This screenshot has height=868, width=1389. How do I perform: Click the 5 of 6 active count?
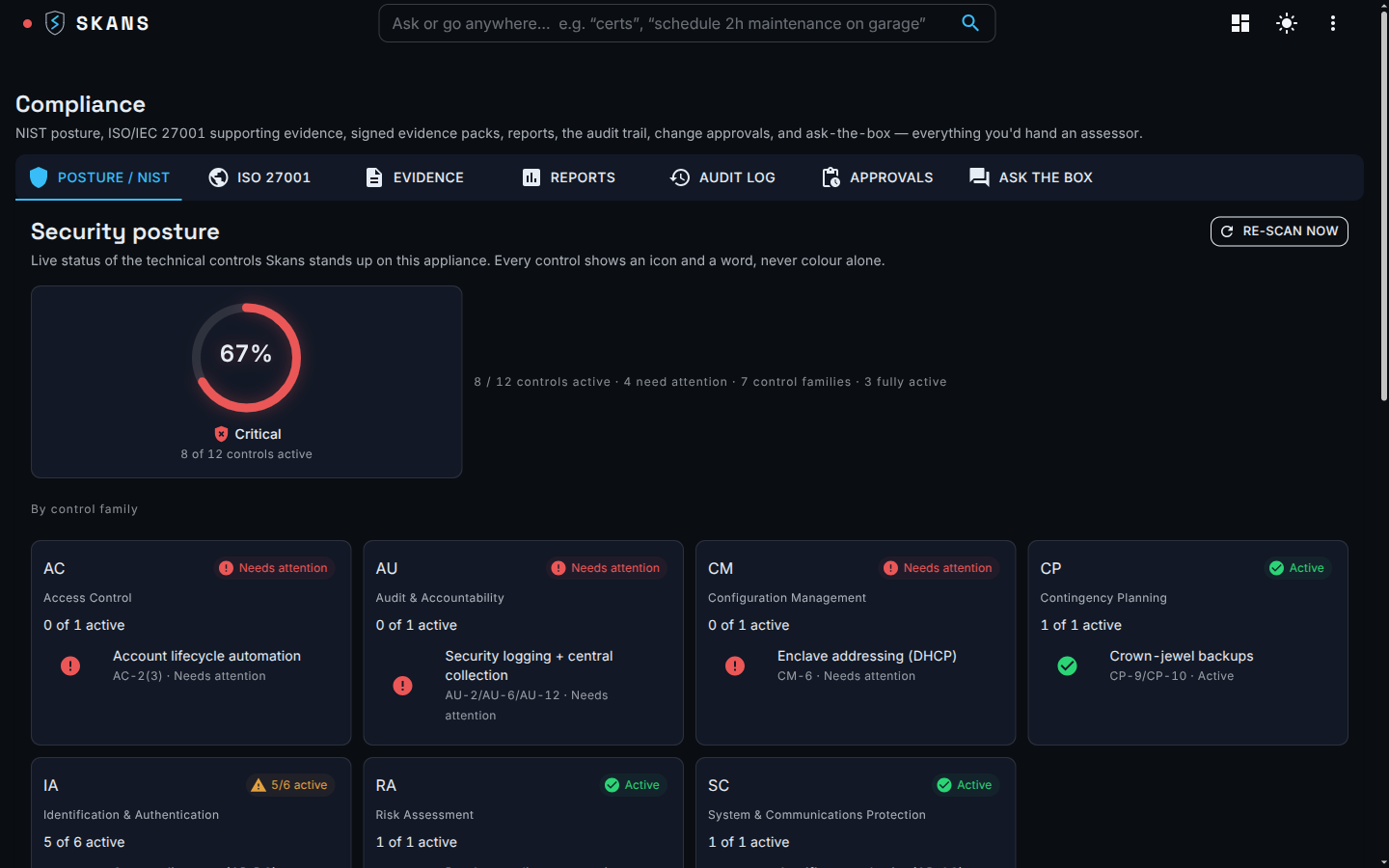(x=84, y=842)
